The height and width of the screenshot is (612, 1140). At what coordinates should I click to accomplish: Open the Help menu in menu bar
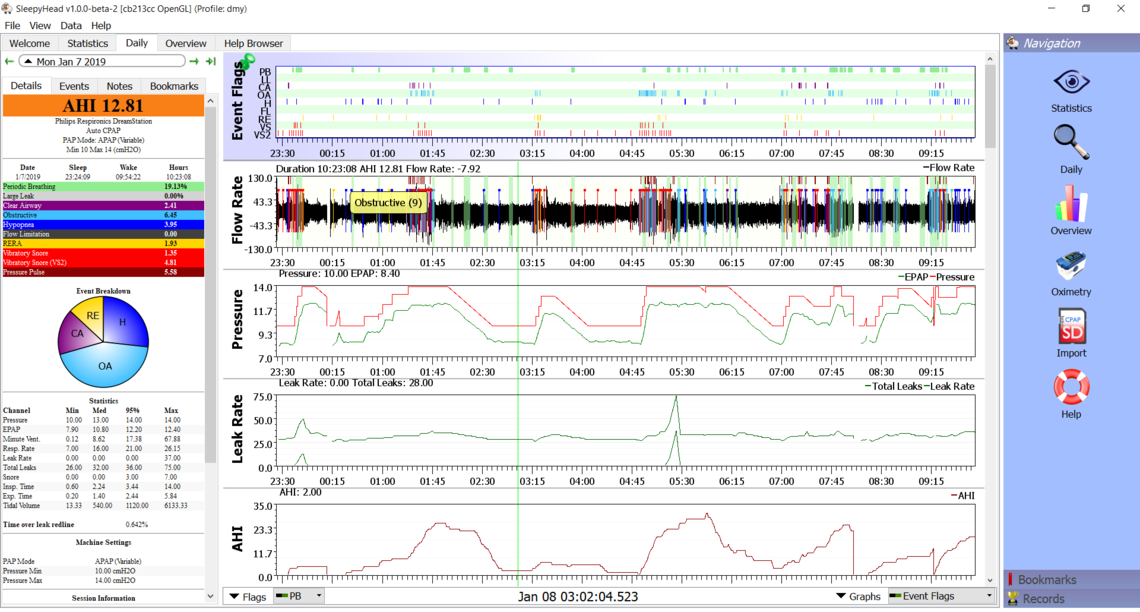pyautogui.click(x=101, y=25)
